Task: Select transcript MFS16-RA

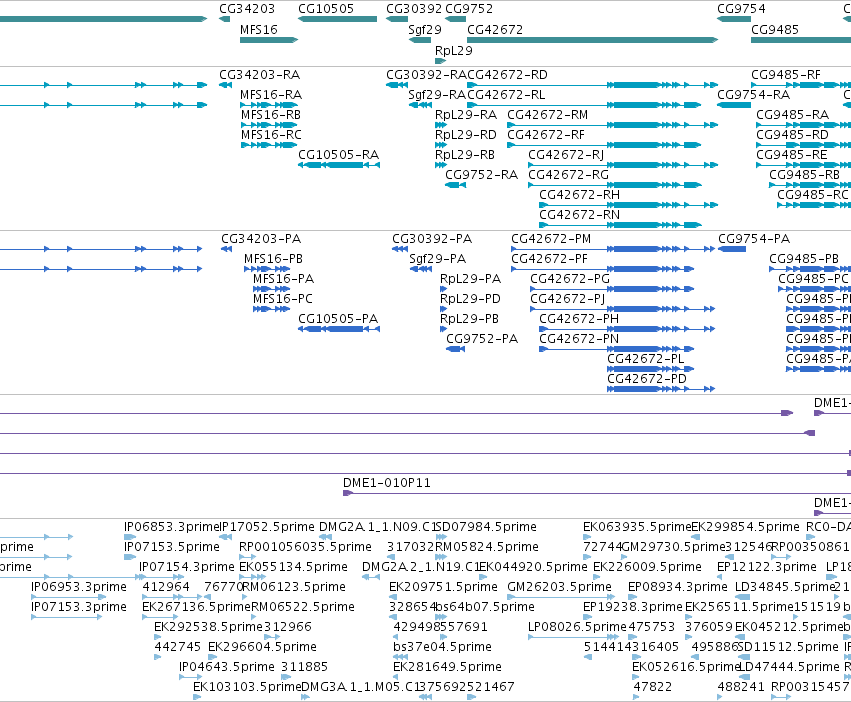Action: (271, 94)
